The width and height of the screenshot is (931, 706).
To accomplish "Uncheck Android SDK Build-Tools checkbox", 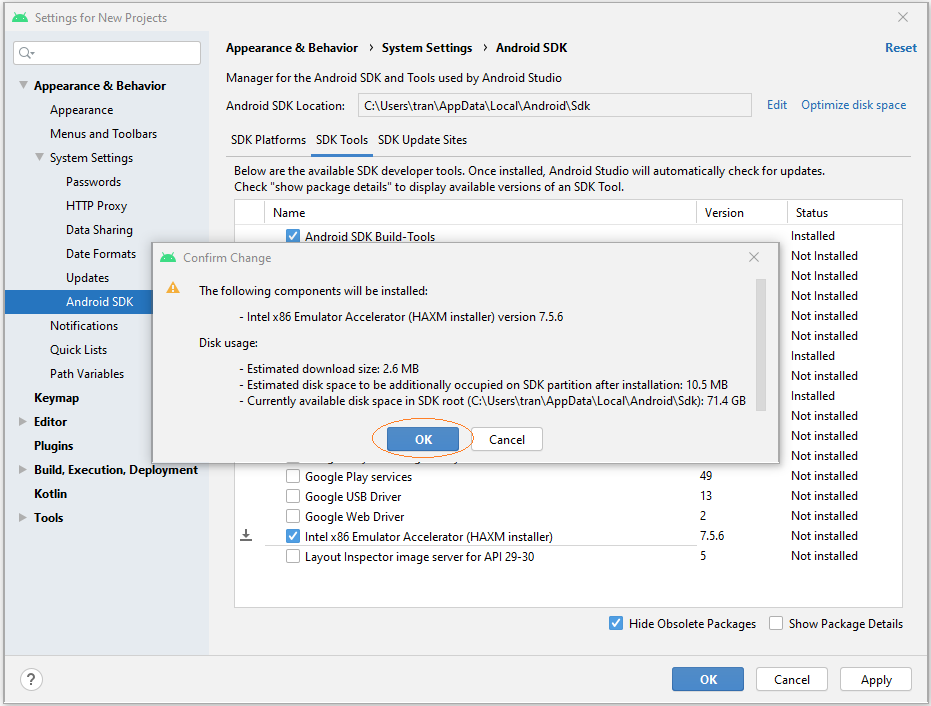I will (293, 236).
